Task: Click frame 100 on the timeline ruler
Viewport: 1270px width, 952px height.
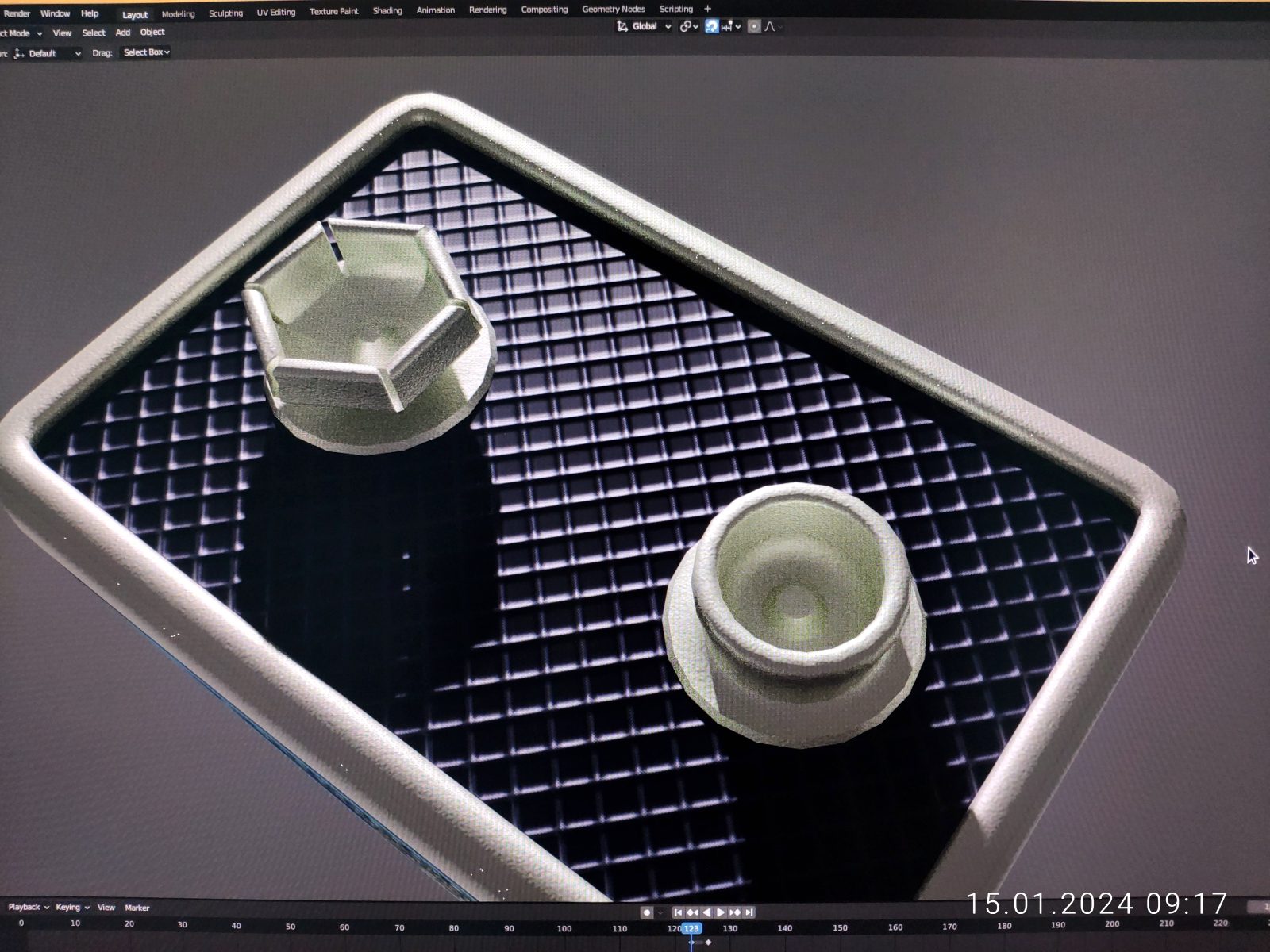Action: 564,928
